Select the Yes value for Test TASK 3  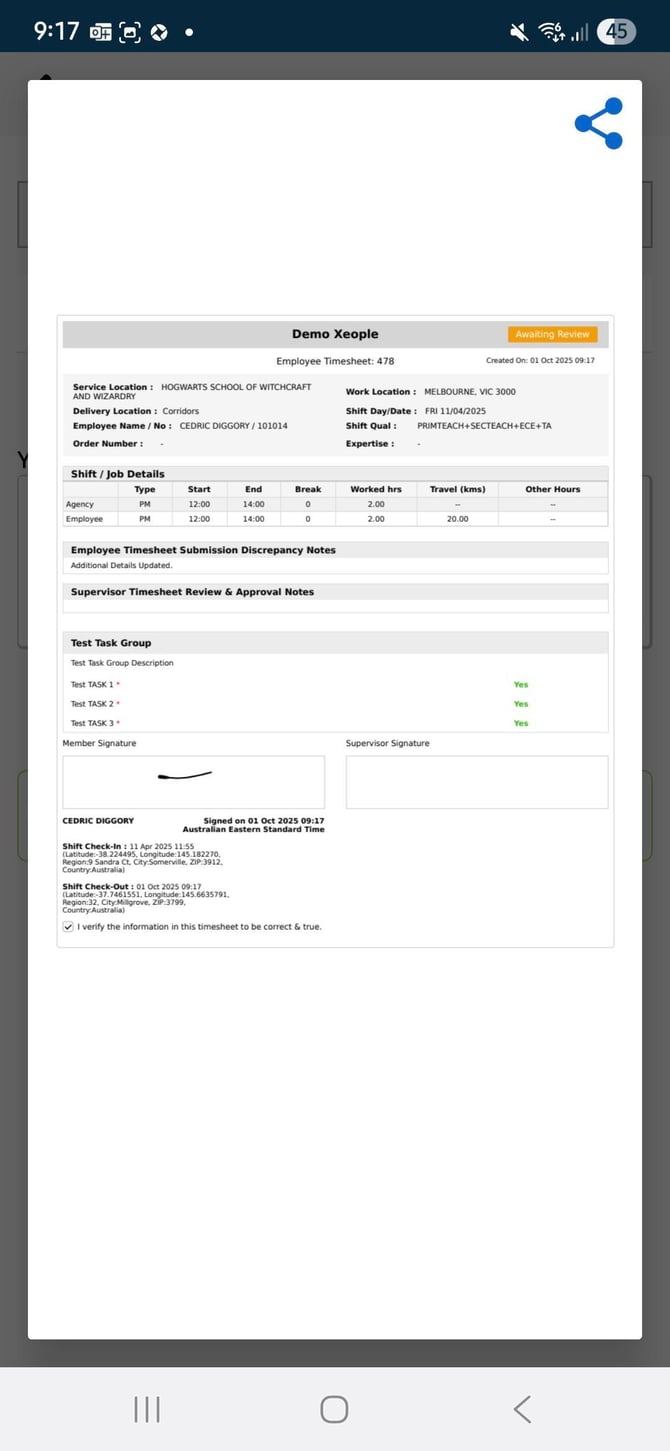pos(520,723)
